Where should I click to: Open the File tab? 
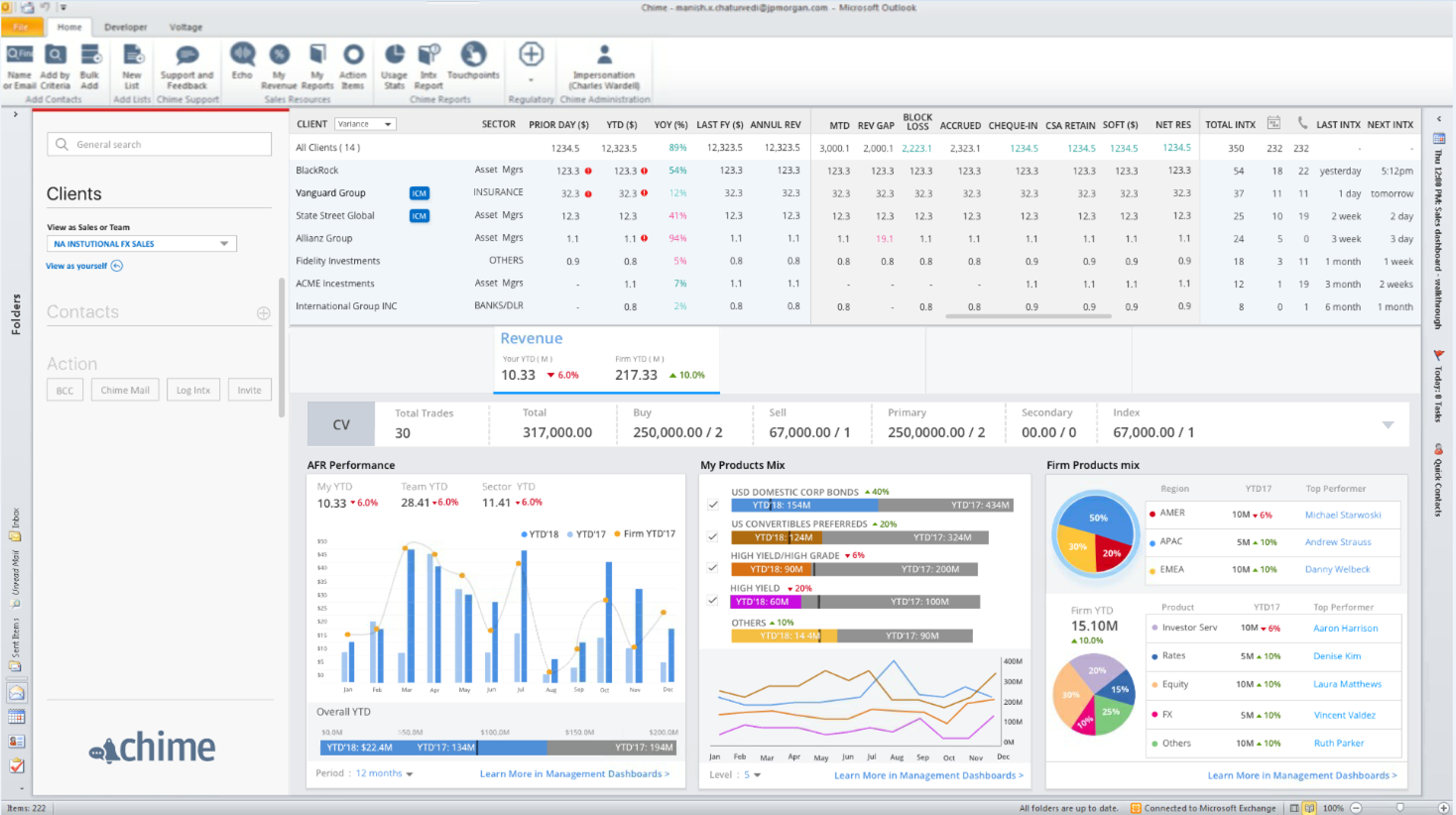tap(21, 27)
